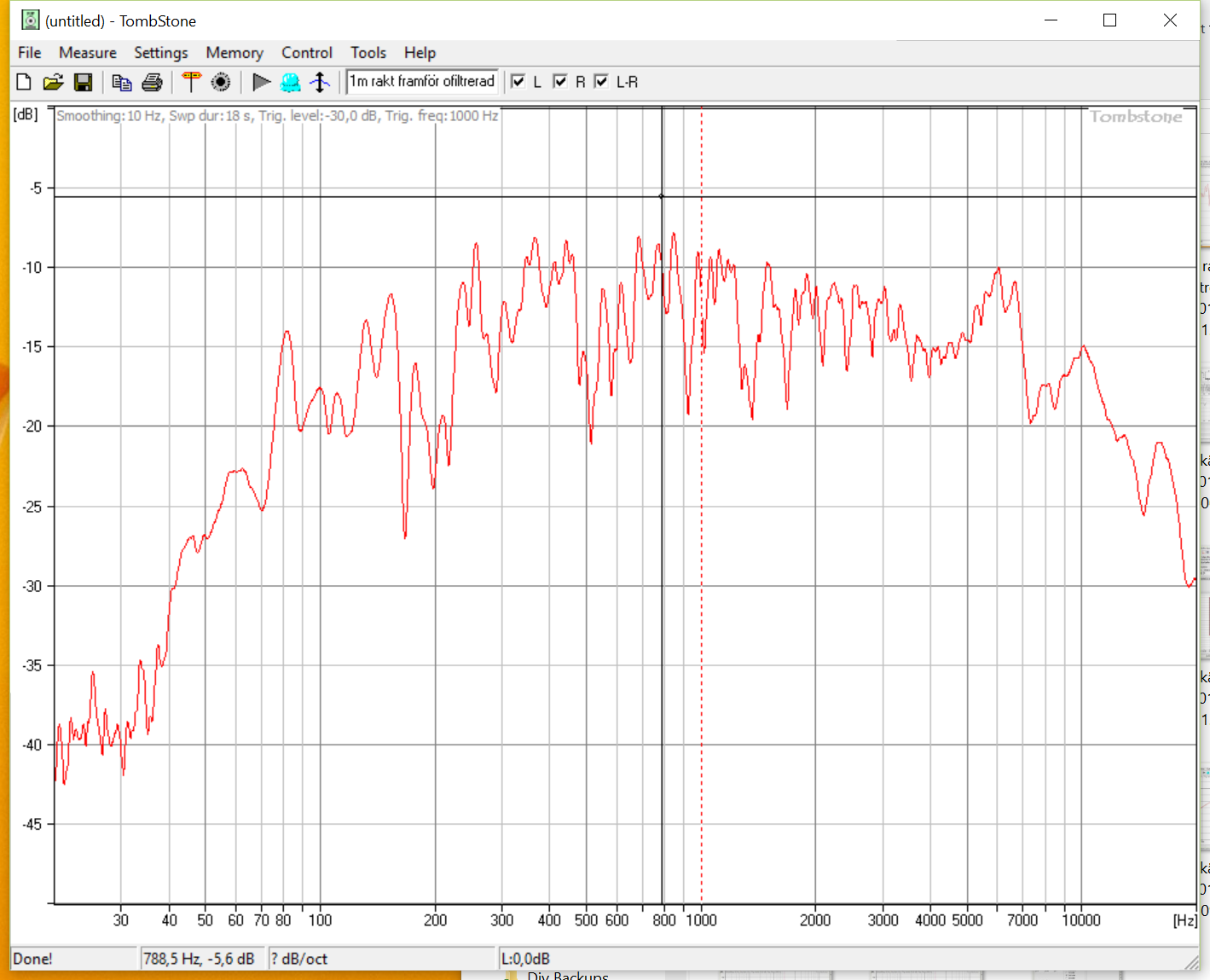The image size is (1210, 980).
Task: Click the Open folder toolbar icon
Action: coord(53,82)
